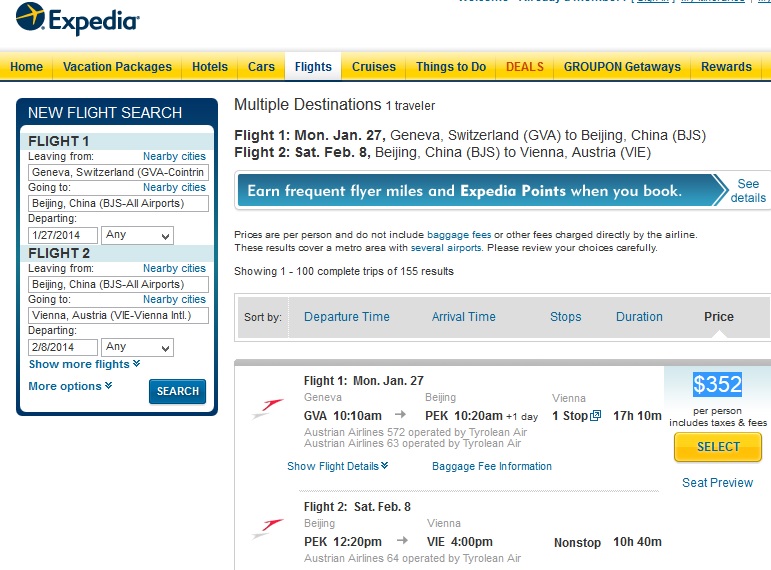Open Flight 1 departure time Any dropdown
Image resolution: width=771 pixels, height=570 pixels.
[x=137, y=235]
